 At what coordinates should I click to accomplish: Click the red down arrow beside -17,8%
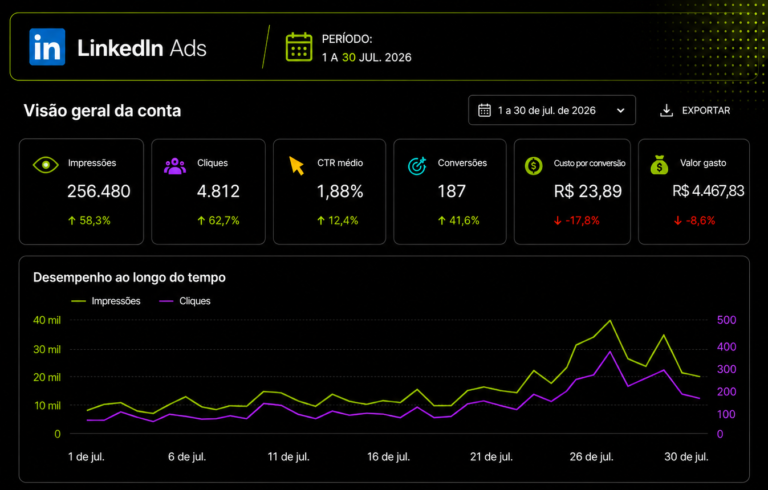(557, 220)
